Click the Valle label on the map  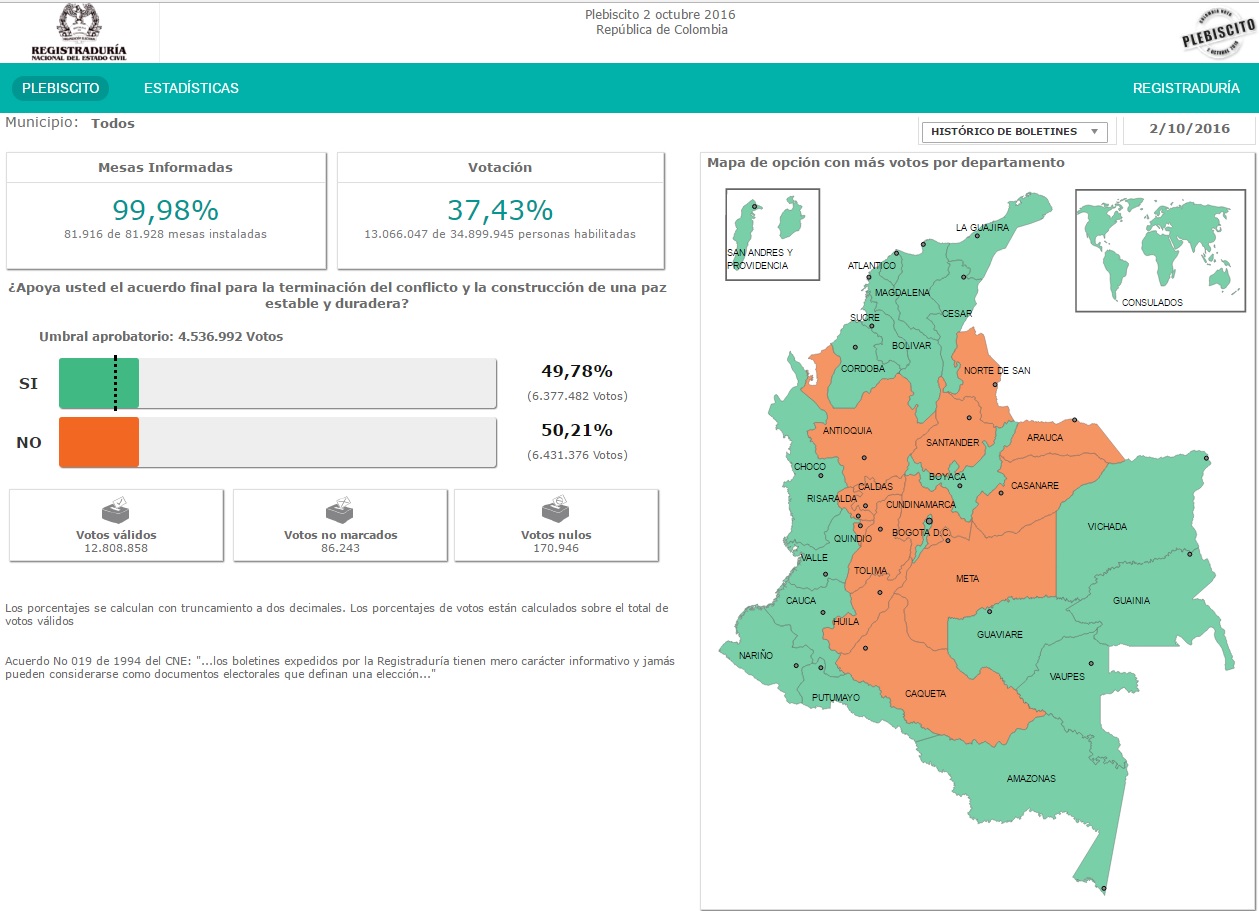815,558
